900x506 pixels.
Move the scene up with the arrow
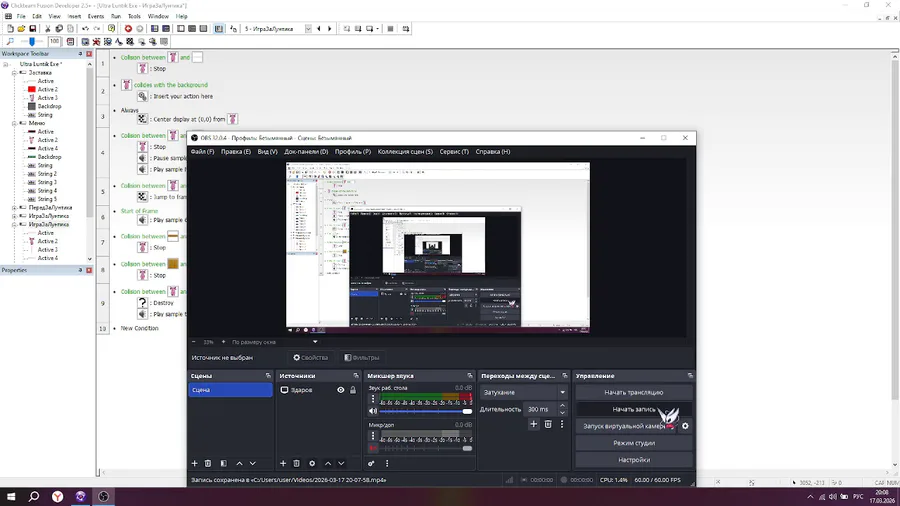239,464
